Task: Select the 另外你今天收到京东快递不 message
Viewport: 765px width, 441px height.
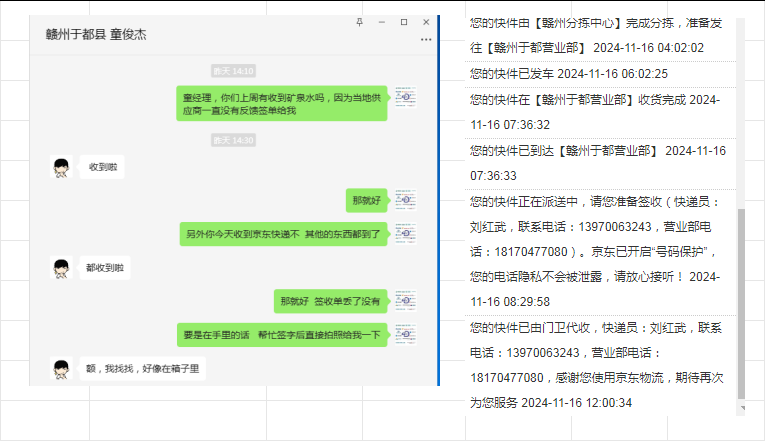Action: pos(283,234)
